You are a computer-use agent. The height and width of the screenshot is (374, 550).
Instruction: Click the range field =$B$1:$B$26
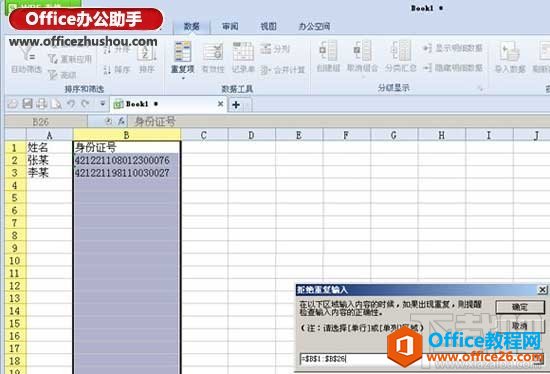pos(417,359)
